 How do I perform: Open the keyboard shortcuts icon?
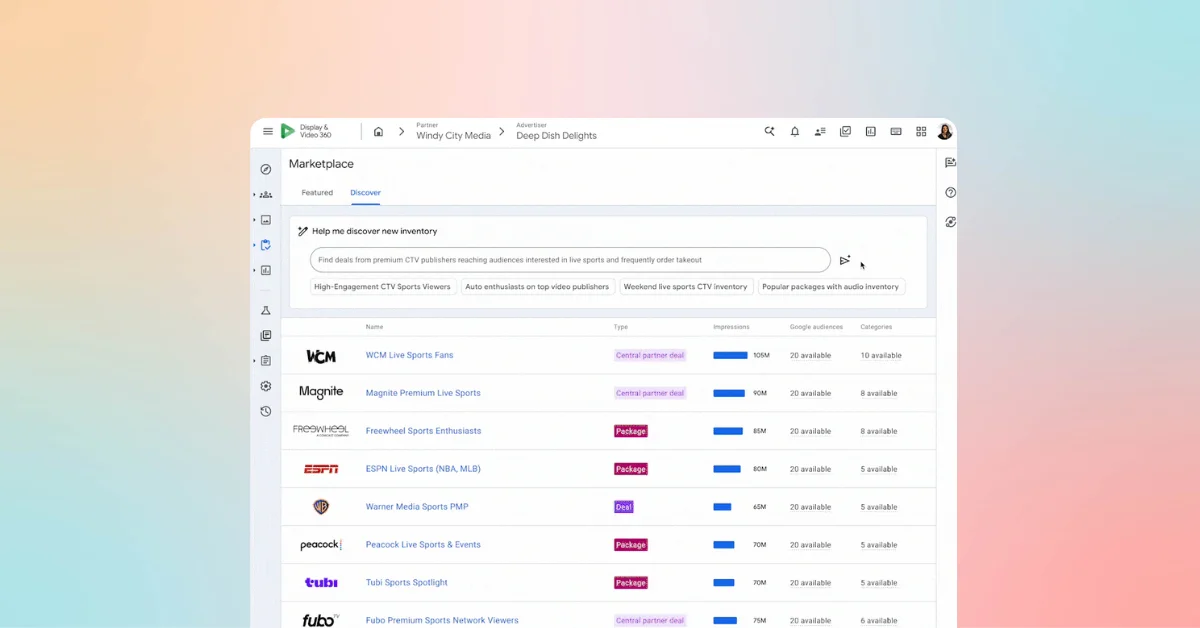896,131
